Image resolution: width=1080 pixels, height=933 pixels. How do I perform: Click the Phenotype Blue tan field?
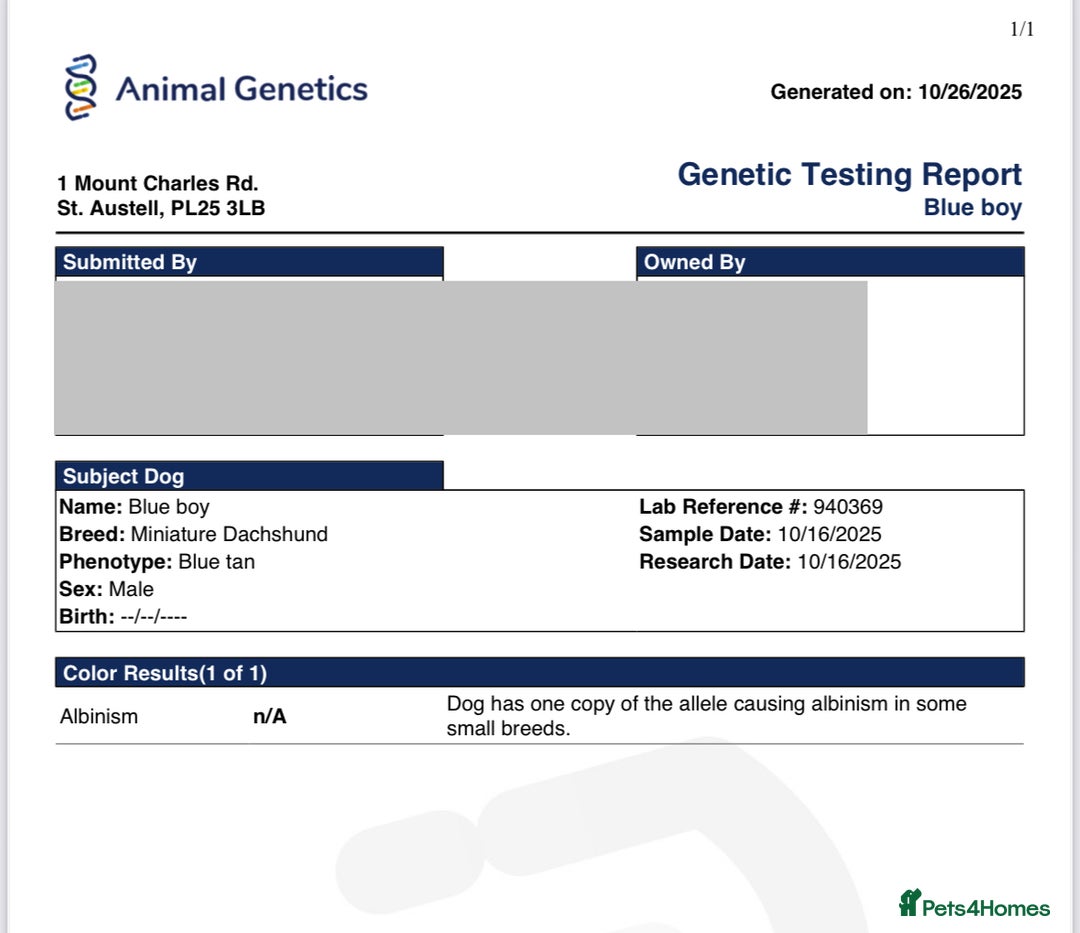[x=216, y=561]
